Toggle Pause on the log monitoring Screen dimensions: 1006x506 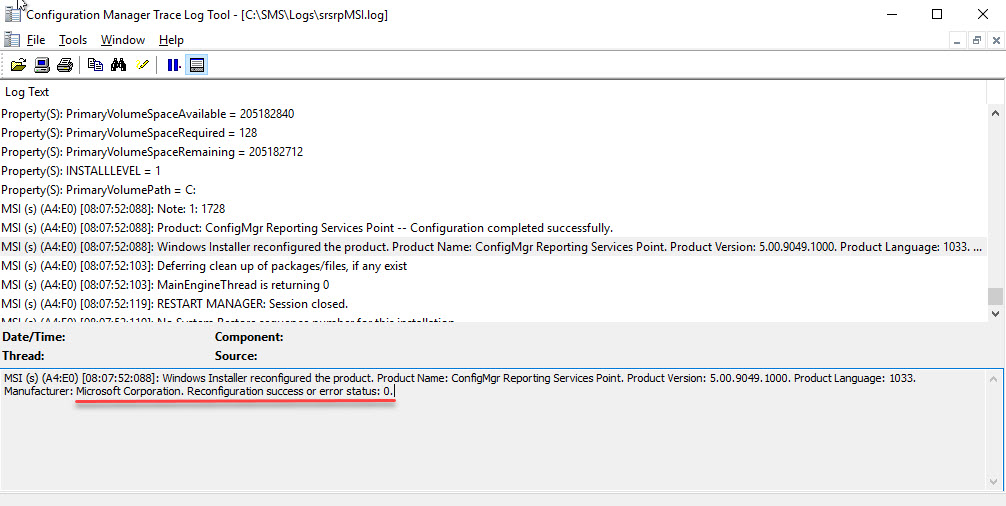coord(173,65)
